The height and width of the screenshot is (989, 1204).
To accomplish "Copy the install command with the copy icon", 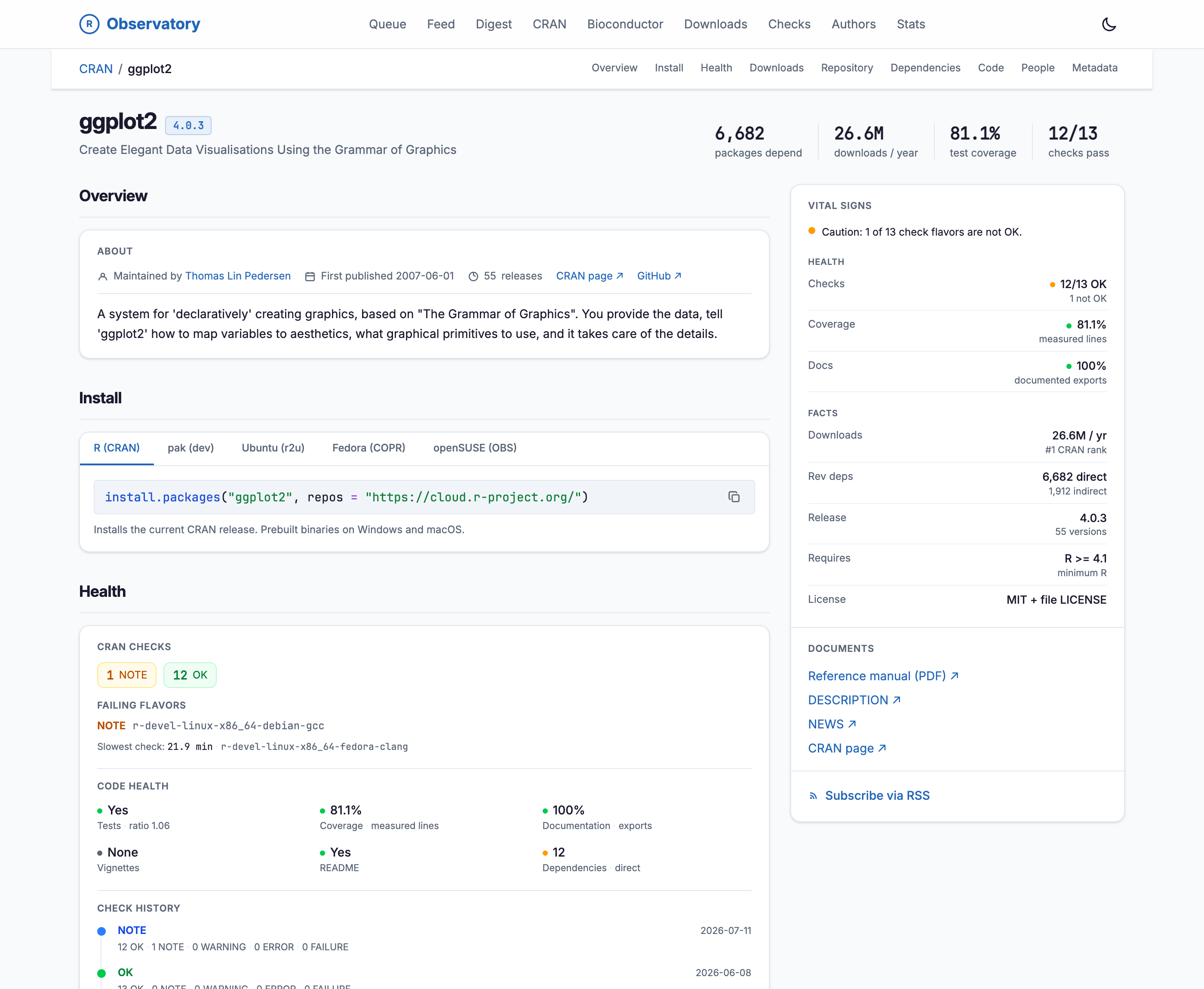I will pos(734,497).
